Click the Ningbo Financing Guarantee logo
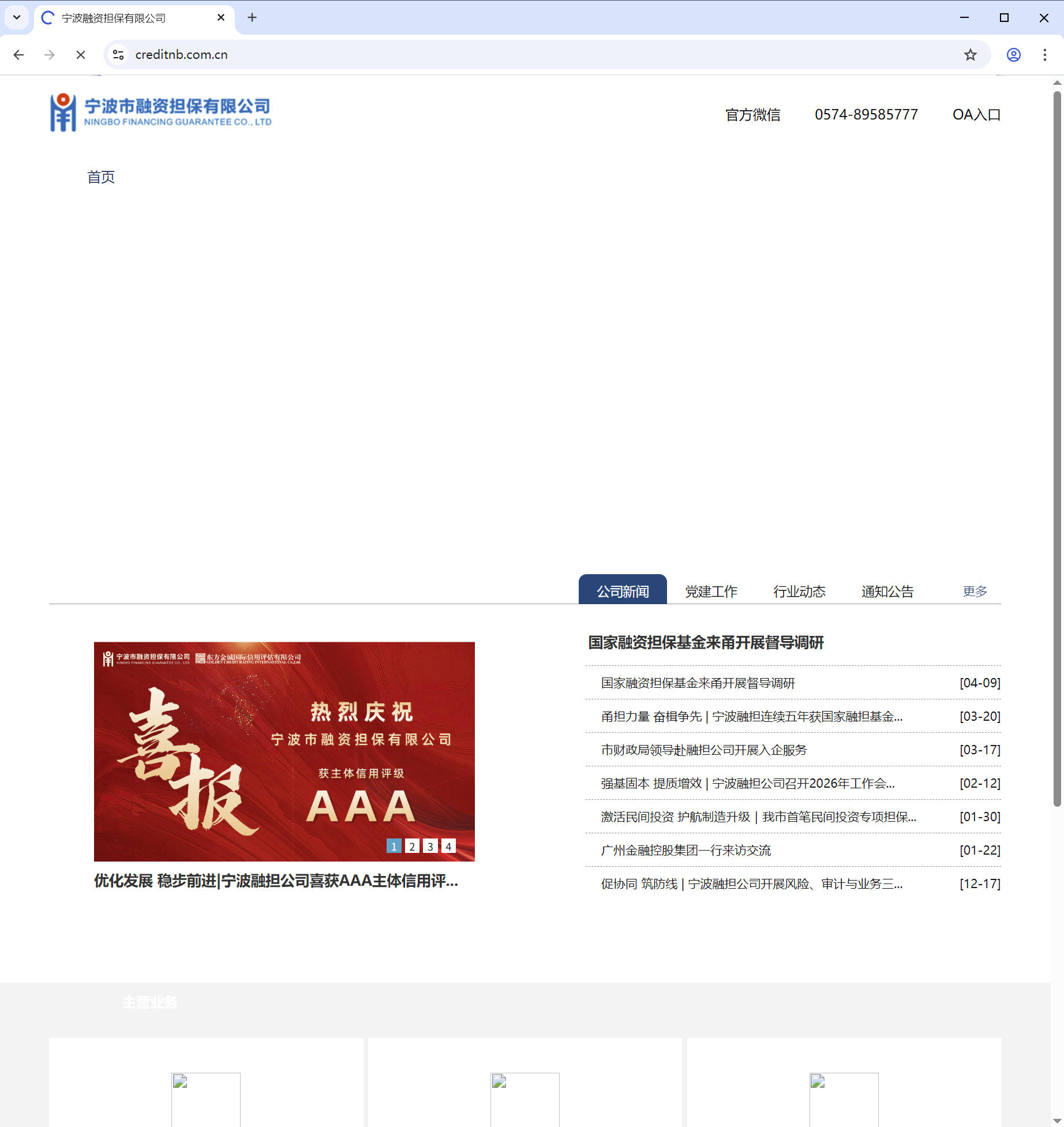1064x1127 pixels. 160,113
